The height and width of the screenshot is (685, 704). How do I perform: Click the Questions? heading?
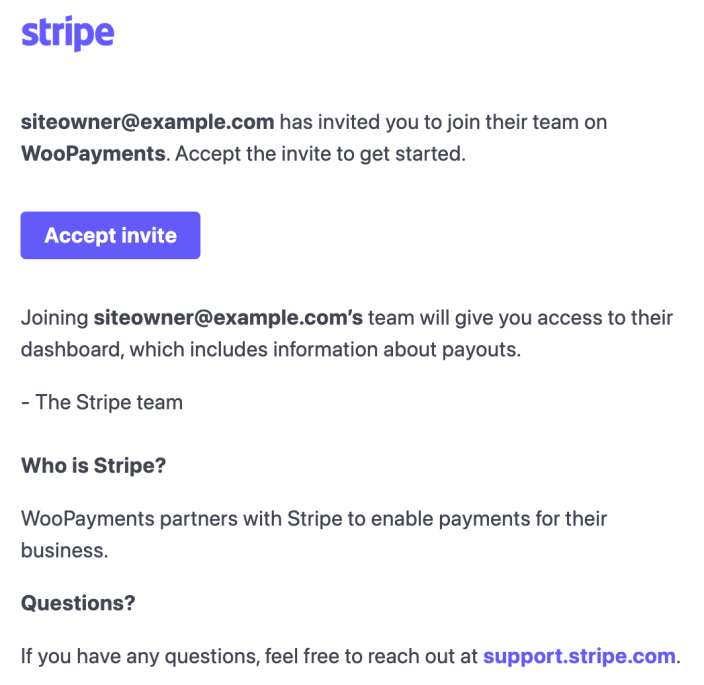point(78,603)
